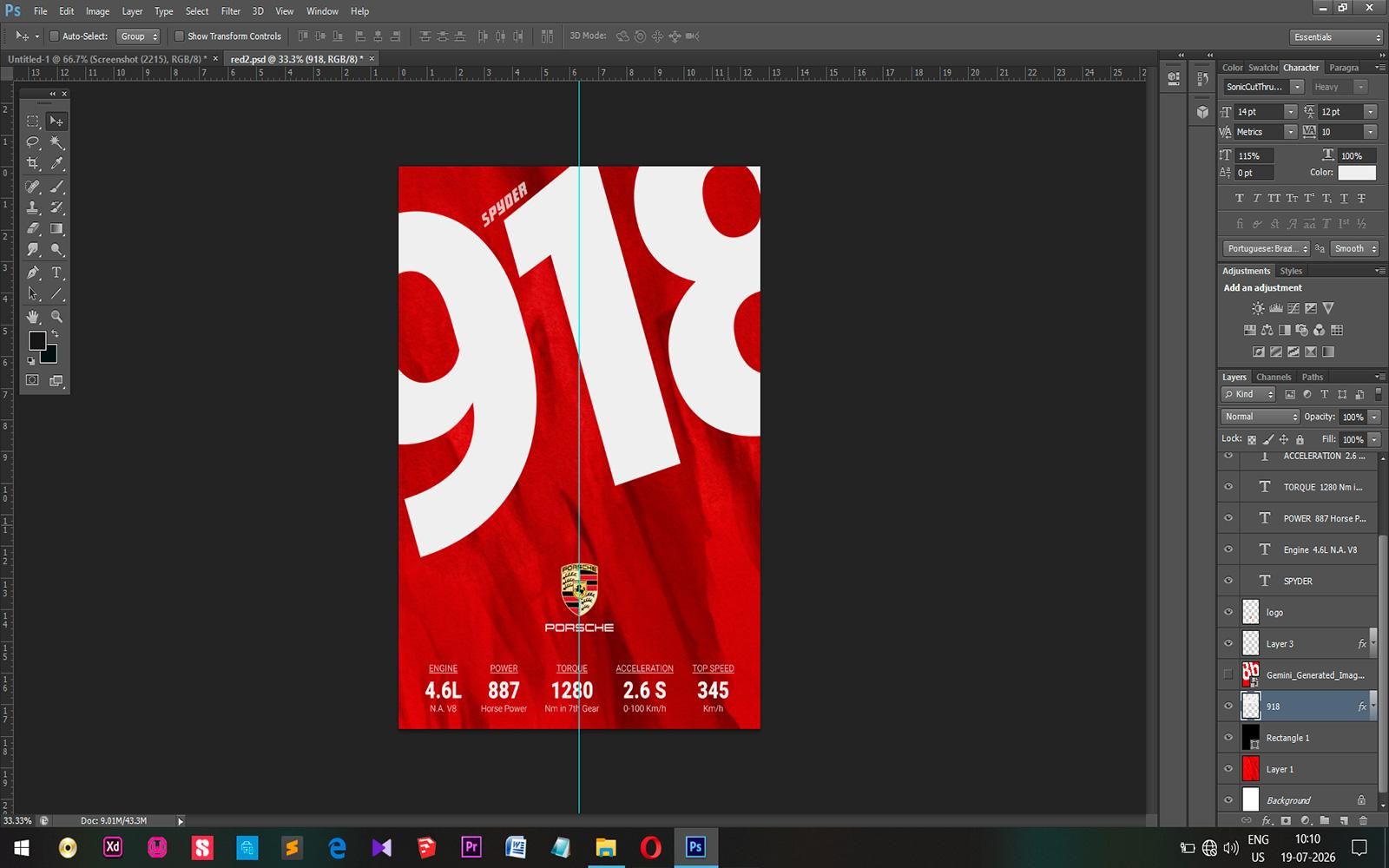Switch to the Untitled-1 document tab
Viewport: 1389px width, 868px height.
pyautogui.click(x=108, y=59)
